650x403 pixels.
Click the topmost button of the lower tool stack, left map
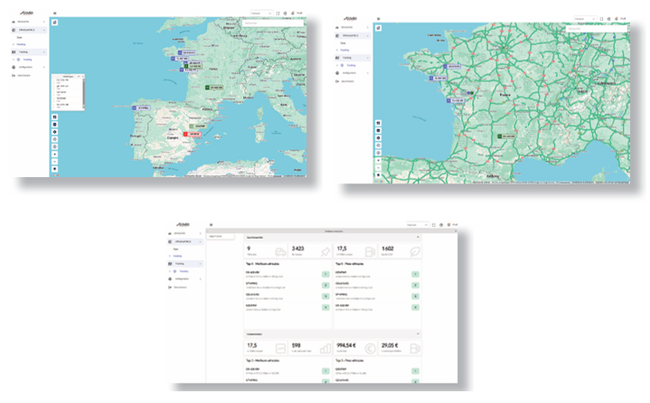tap(55, 117)
